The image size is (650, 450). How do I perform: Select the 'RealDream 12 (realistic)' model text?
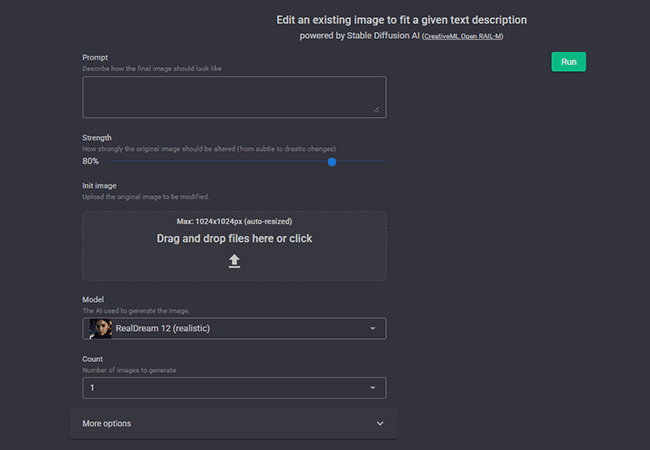coord(163,328)
